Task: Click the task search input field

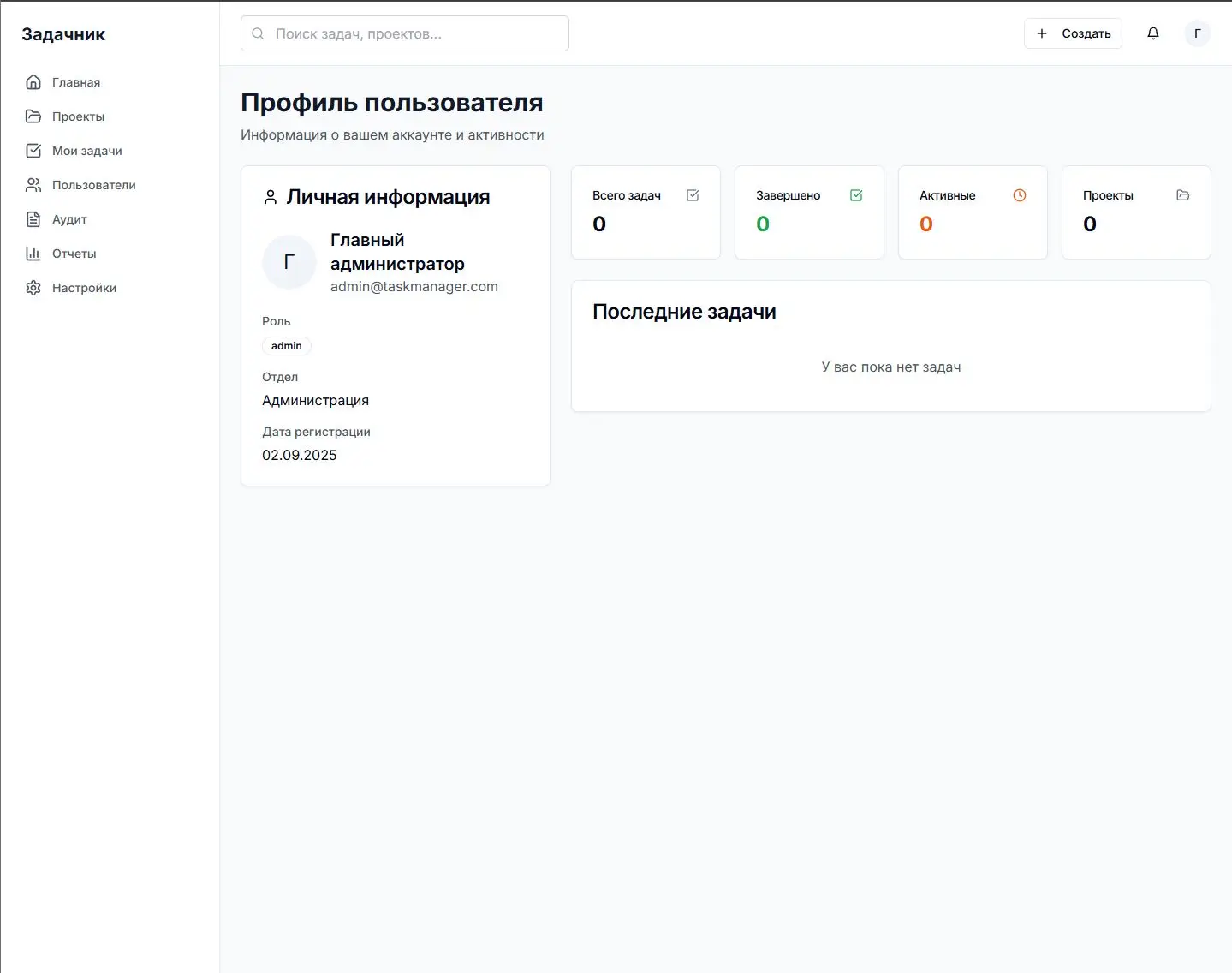Action: 402,33
